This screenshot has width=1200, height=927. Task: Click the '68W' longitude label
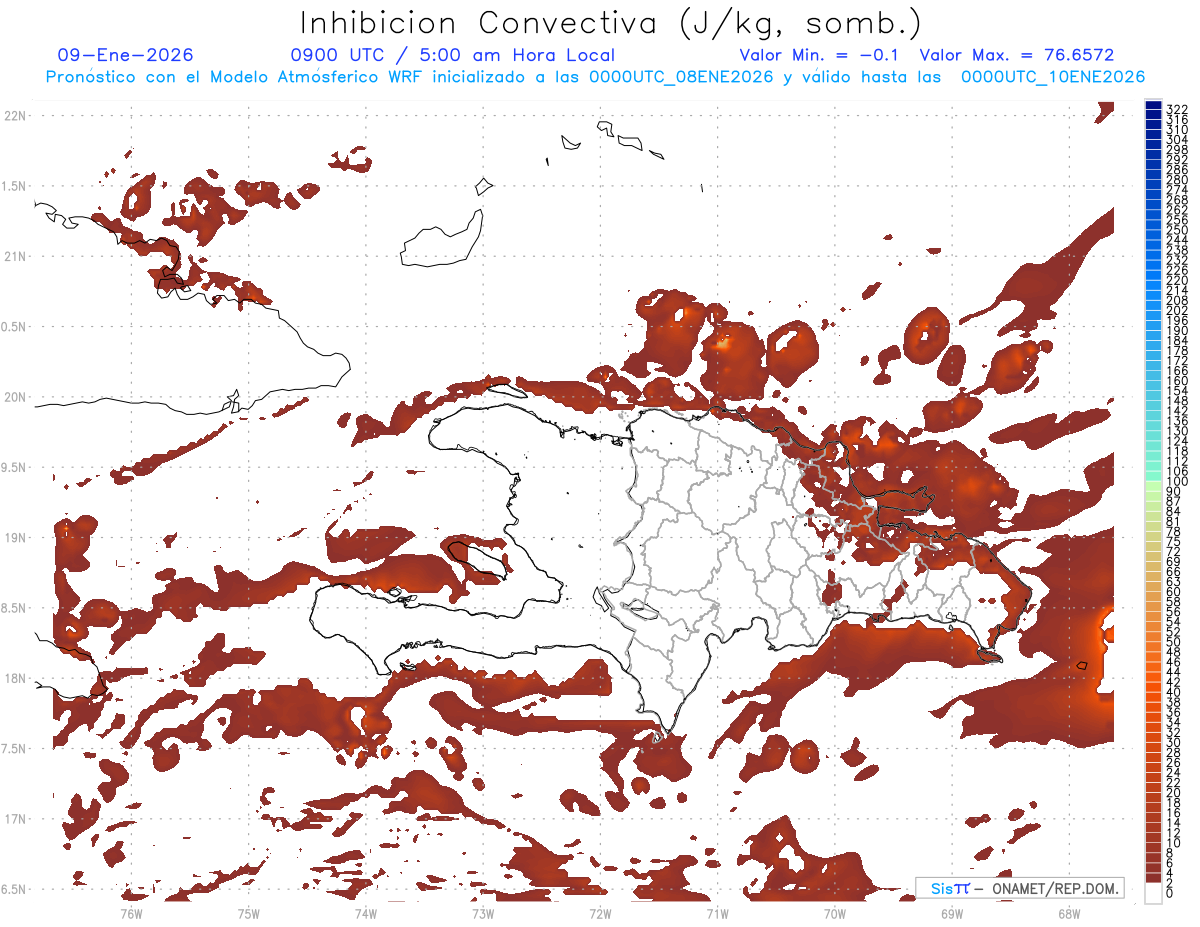(x=1069, y=913)
